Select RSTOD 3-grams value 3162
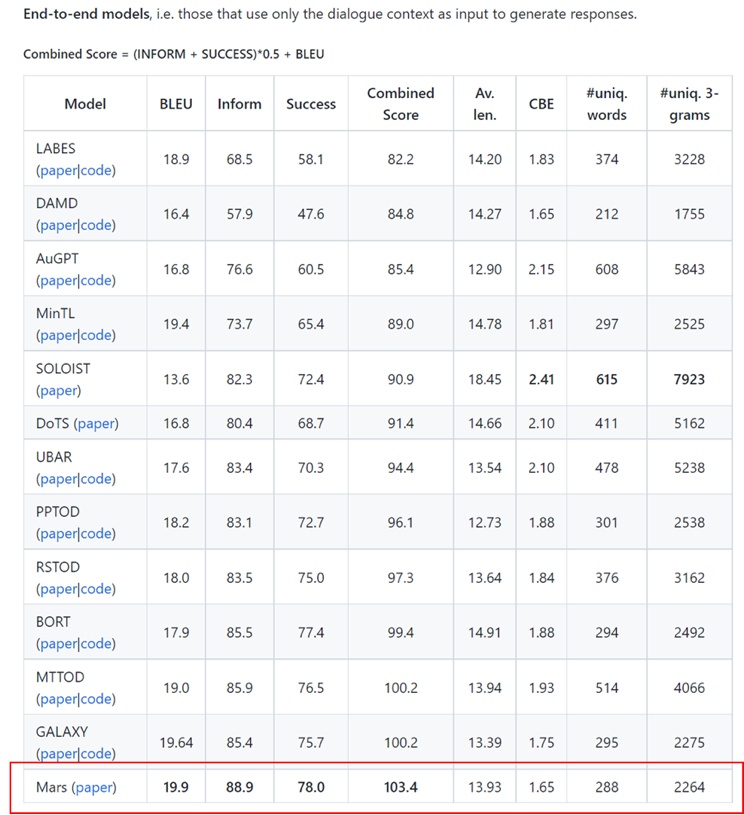Screen dimensions: 744x815 click(x=689, y=578)
